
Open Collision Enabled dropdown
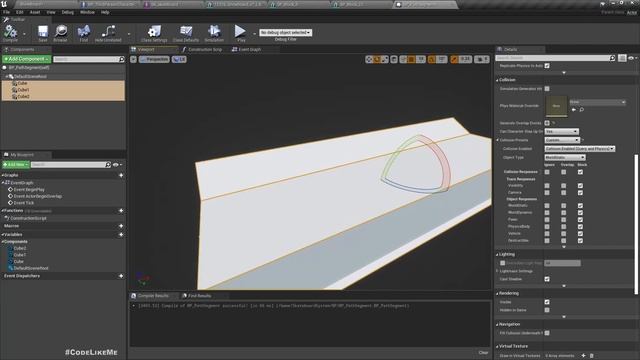pyautogui.click(x=580, y=149)
